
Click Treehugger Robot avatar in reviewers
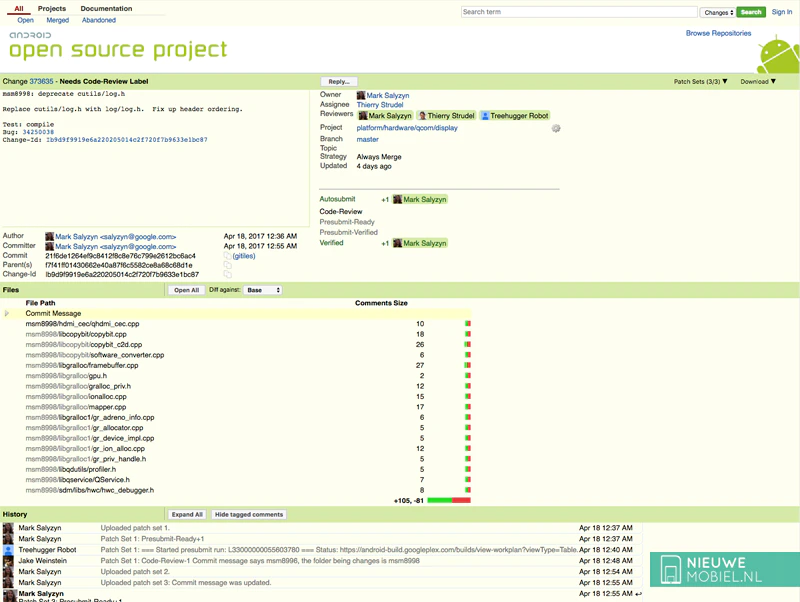point(486,116)
